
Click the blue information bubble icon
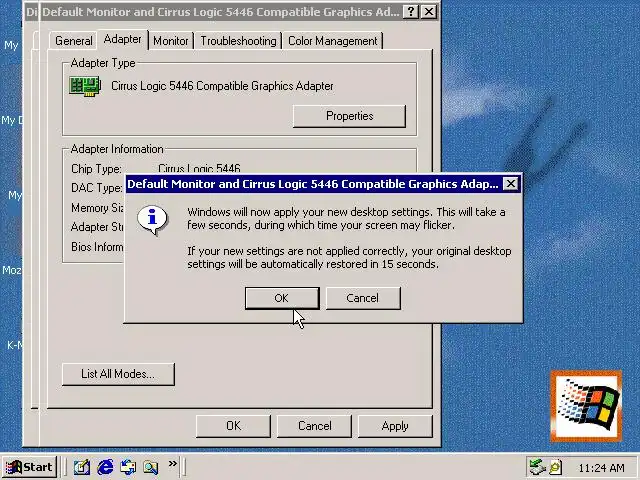pyautogui.click(x=153, y=220)
